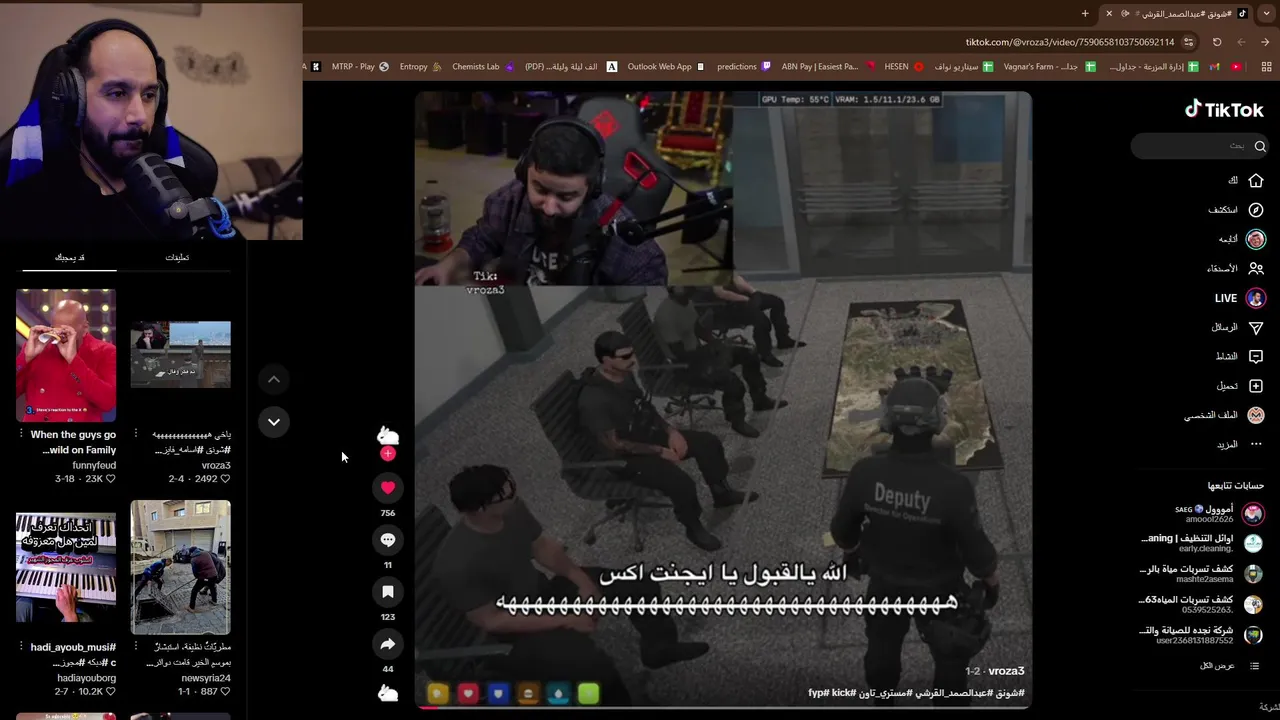The width and height of the screenshot is (1280, 720).
Task: Bookmark the video to favorites
Action: click(x=388, y=591)
